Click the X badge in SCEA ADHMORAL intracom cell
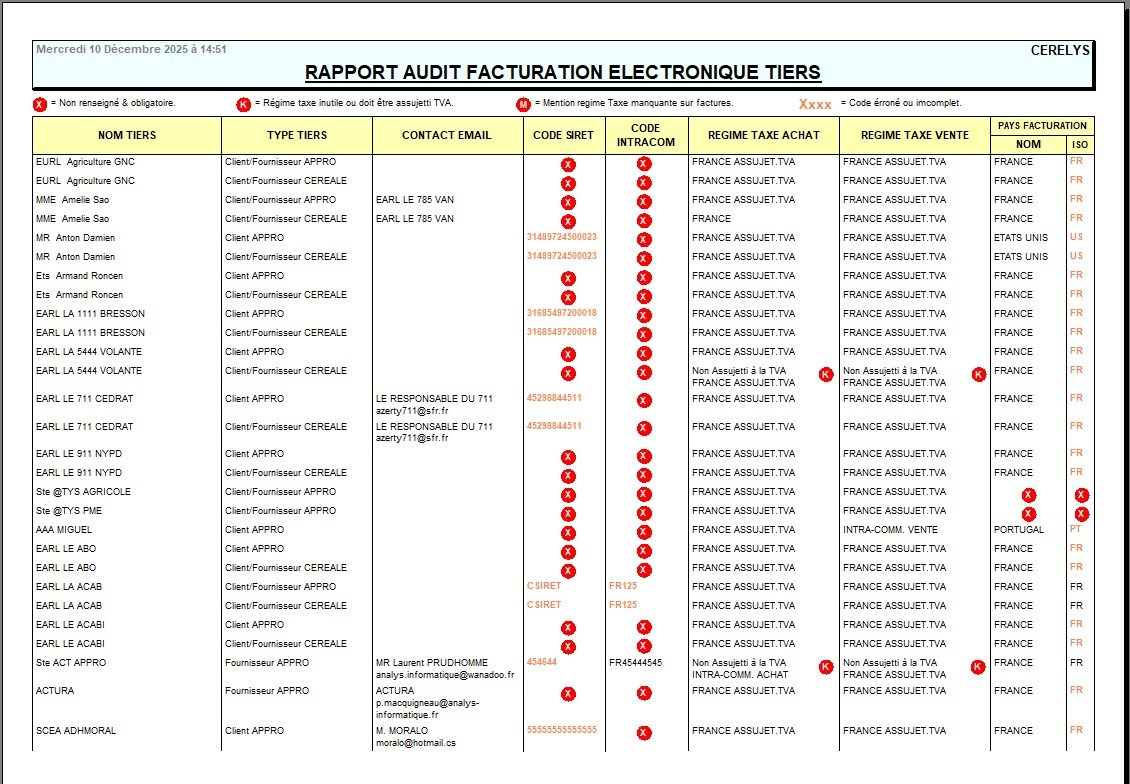The image size is (1130, 784). [644, 733]
